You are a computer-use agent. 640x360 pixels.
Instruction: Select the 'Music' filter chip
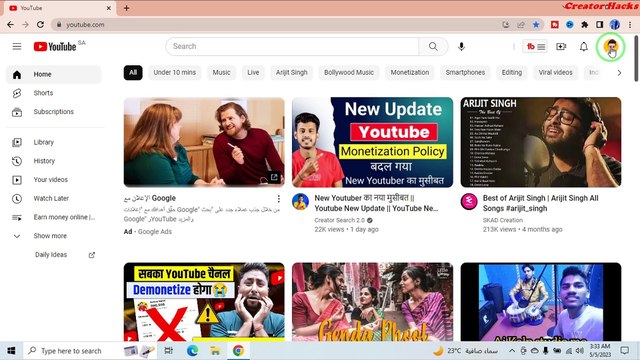point(221,73)
